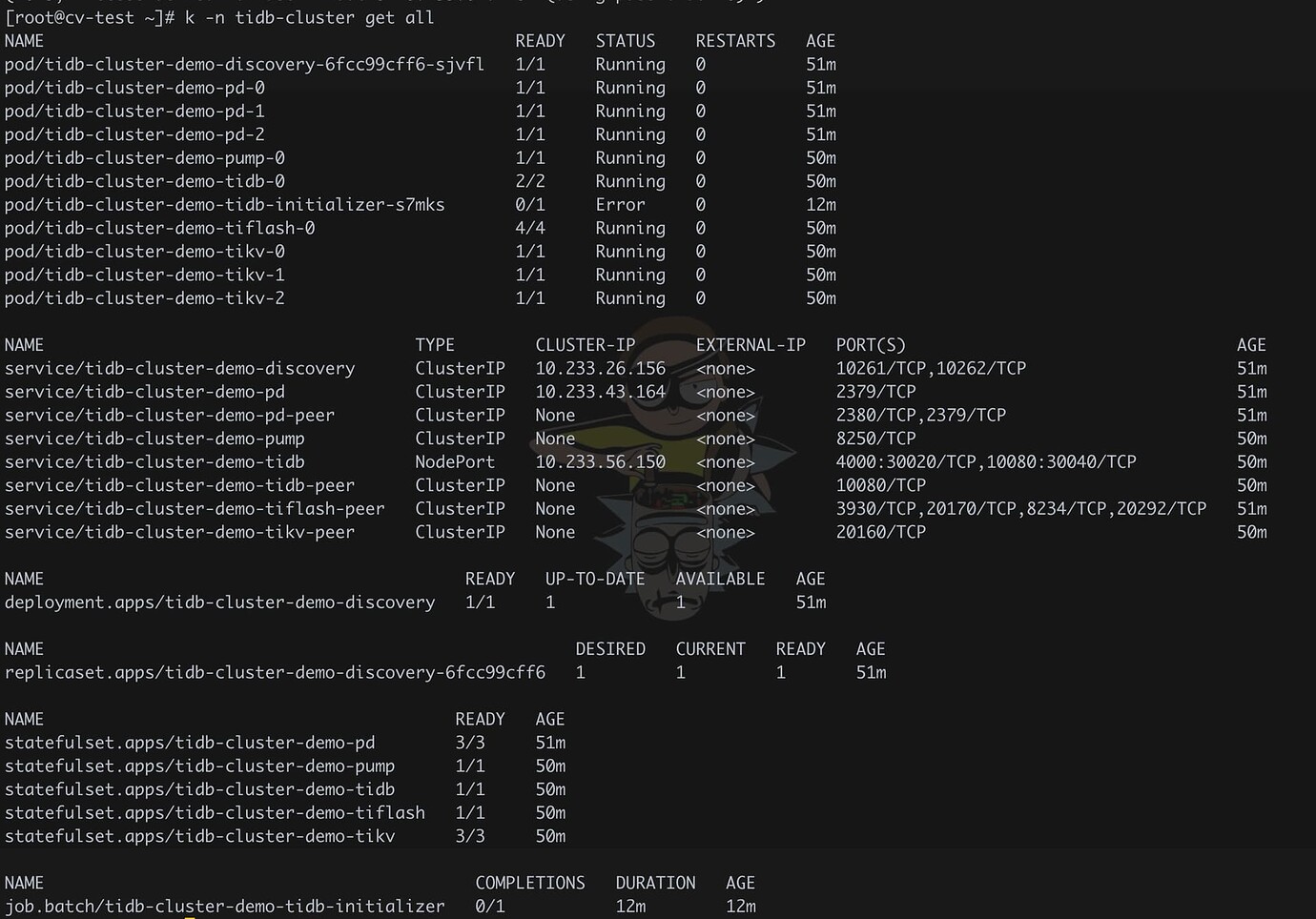Click the pod/tidb-cluster-demo-pump-0 entry
This screenshot has height=919, width=1316.
(x=144, y=158)
